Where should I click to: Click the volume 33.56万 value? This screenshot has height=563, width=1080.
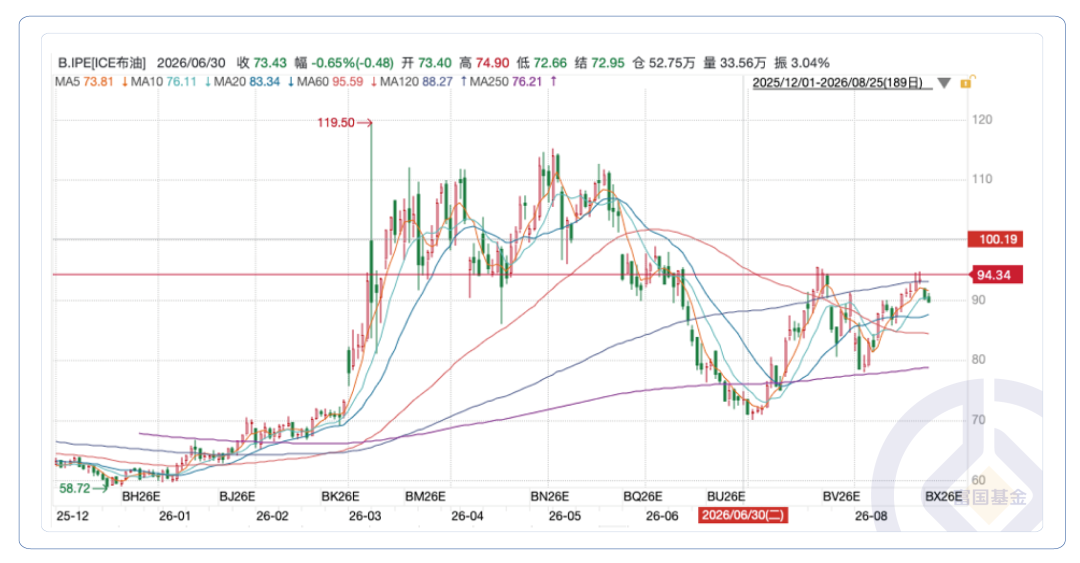click(x=742, y=63)
